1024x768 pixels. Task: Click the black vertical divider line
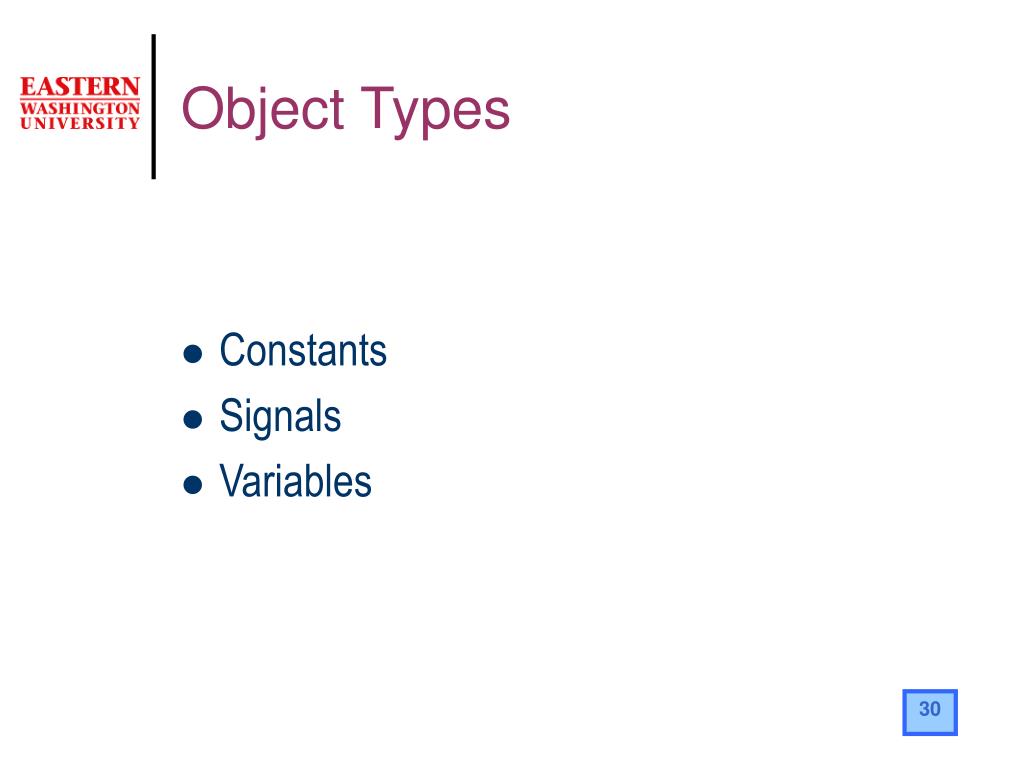pos(154,106)
